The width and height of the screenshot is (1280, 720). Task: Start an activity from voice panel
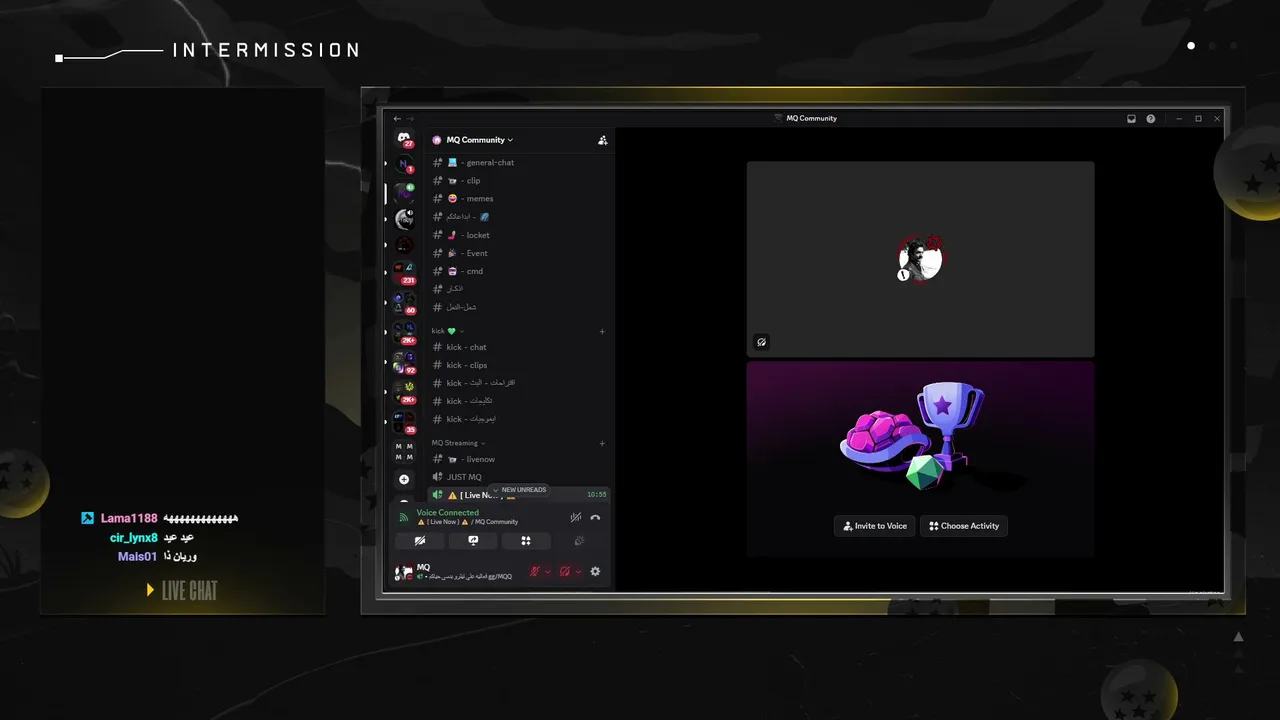click(x=526, y=541)
